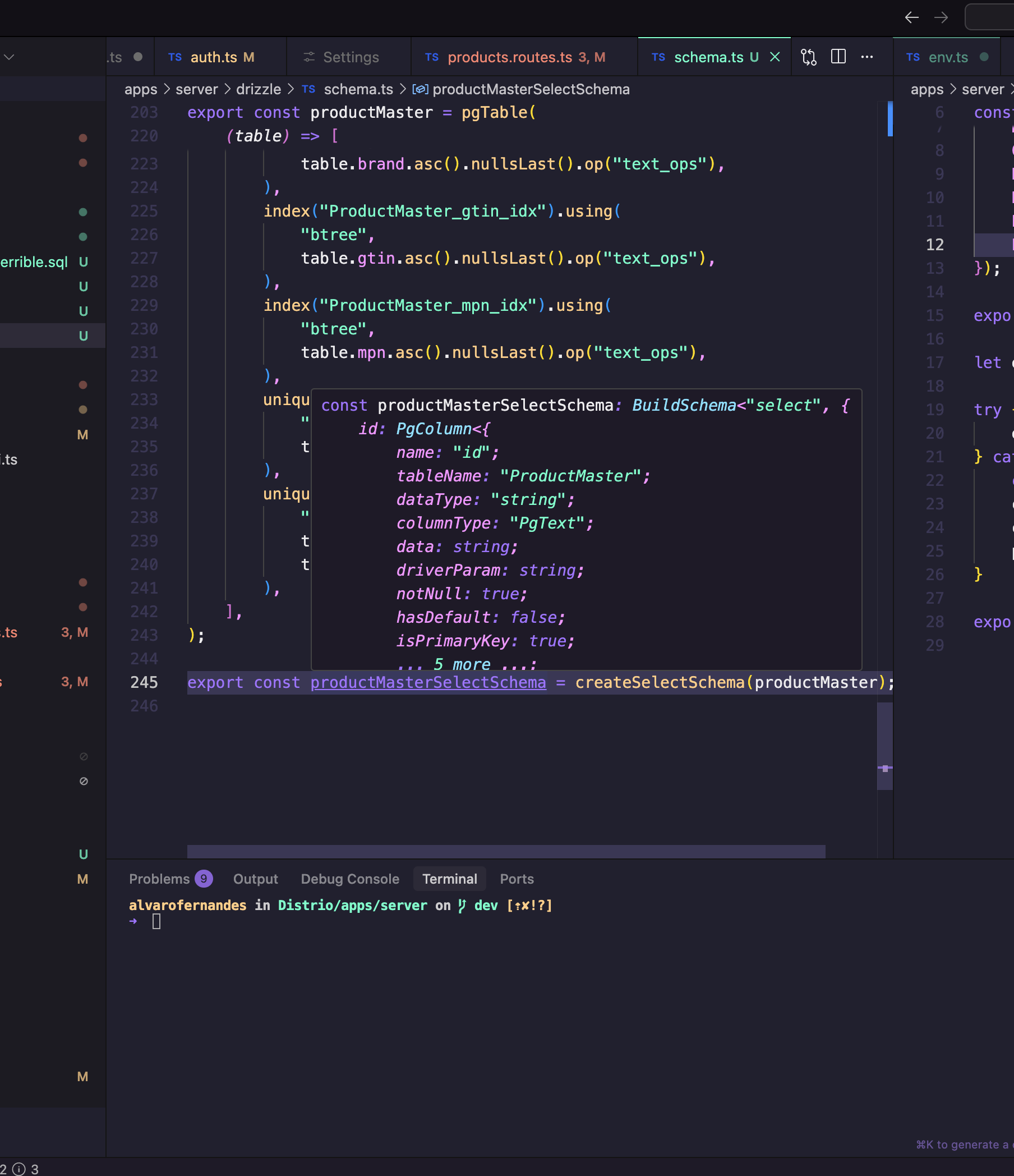Switch to the Output panel tab
Image resolution: width=1014 pixels, height=1176 pixels.
tap(255, 879)
